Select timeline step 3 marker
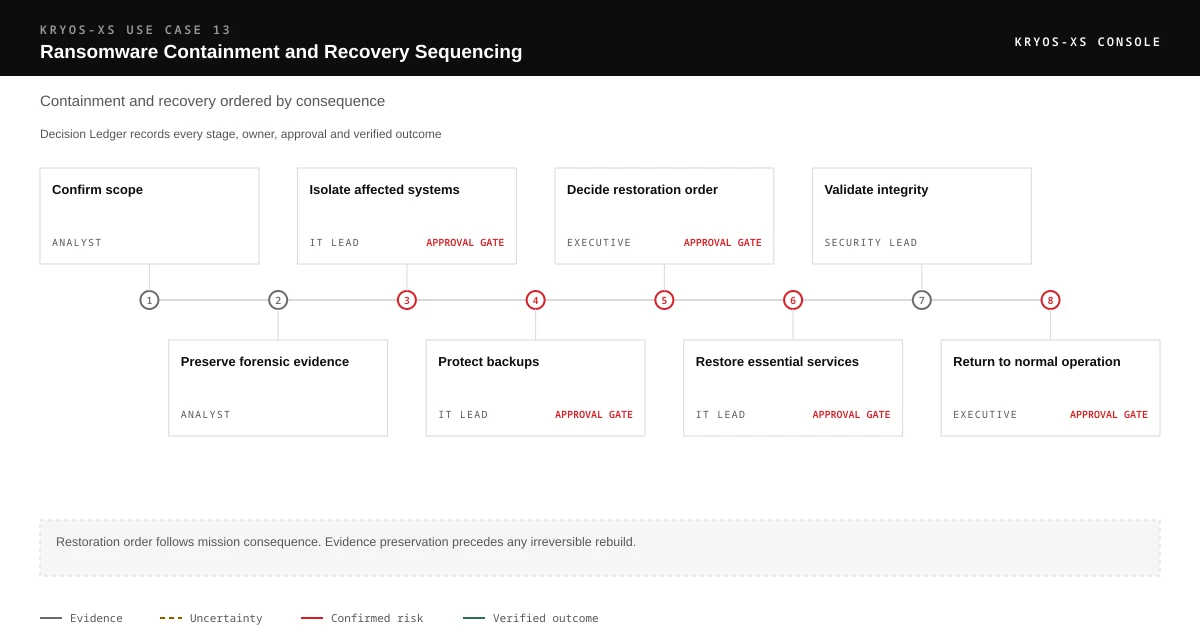Screen dimensions: 1200x630 click(407, 300)
